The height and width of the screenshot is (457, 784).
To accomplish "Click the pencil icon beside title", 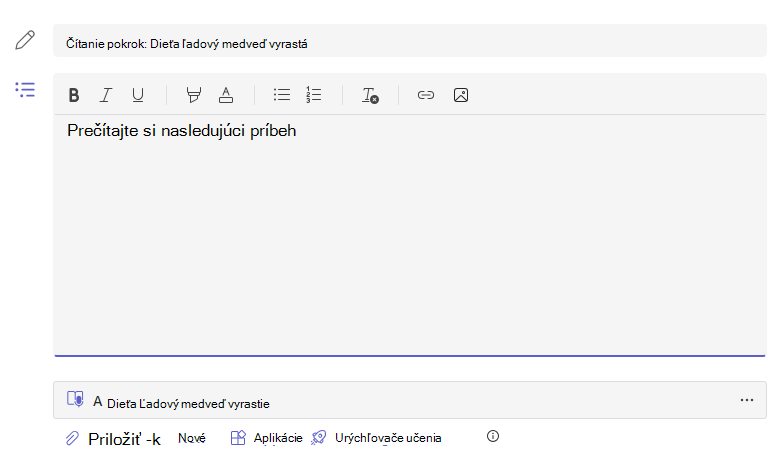I will 25,40.
